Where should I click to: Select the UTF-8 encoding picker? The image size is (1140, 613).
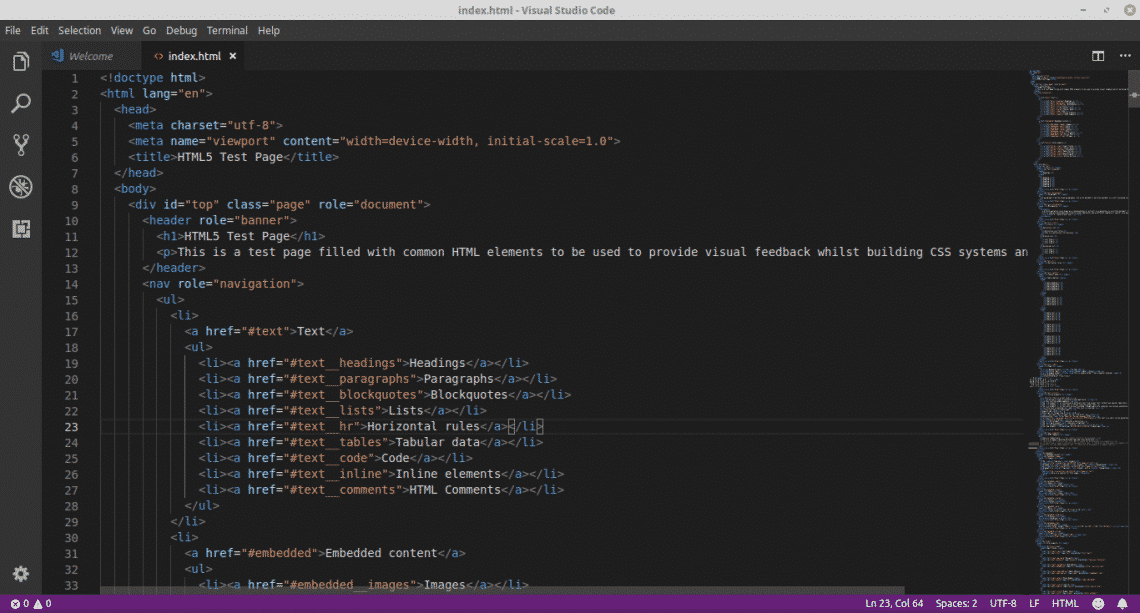coord(1002,604)
